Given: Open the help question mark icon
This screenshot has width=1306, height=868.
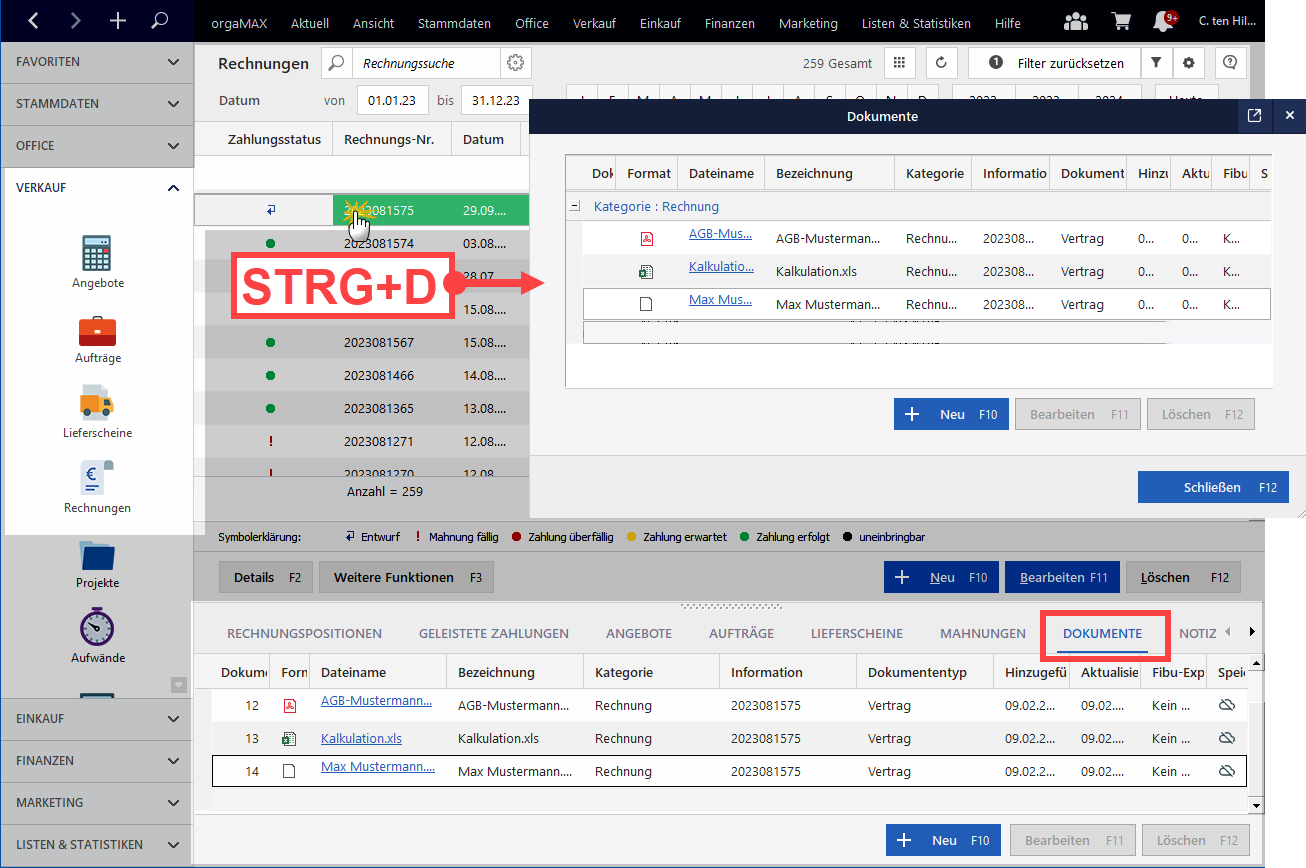Looking at the screenshot, I should coord(1230,63).
